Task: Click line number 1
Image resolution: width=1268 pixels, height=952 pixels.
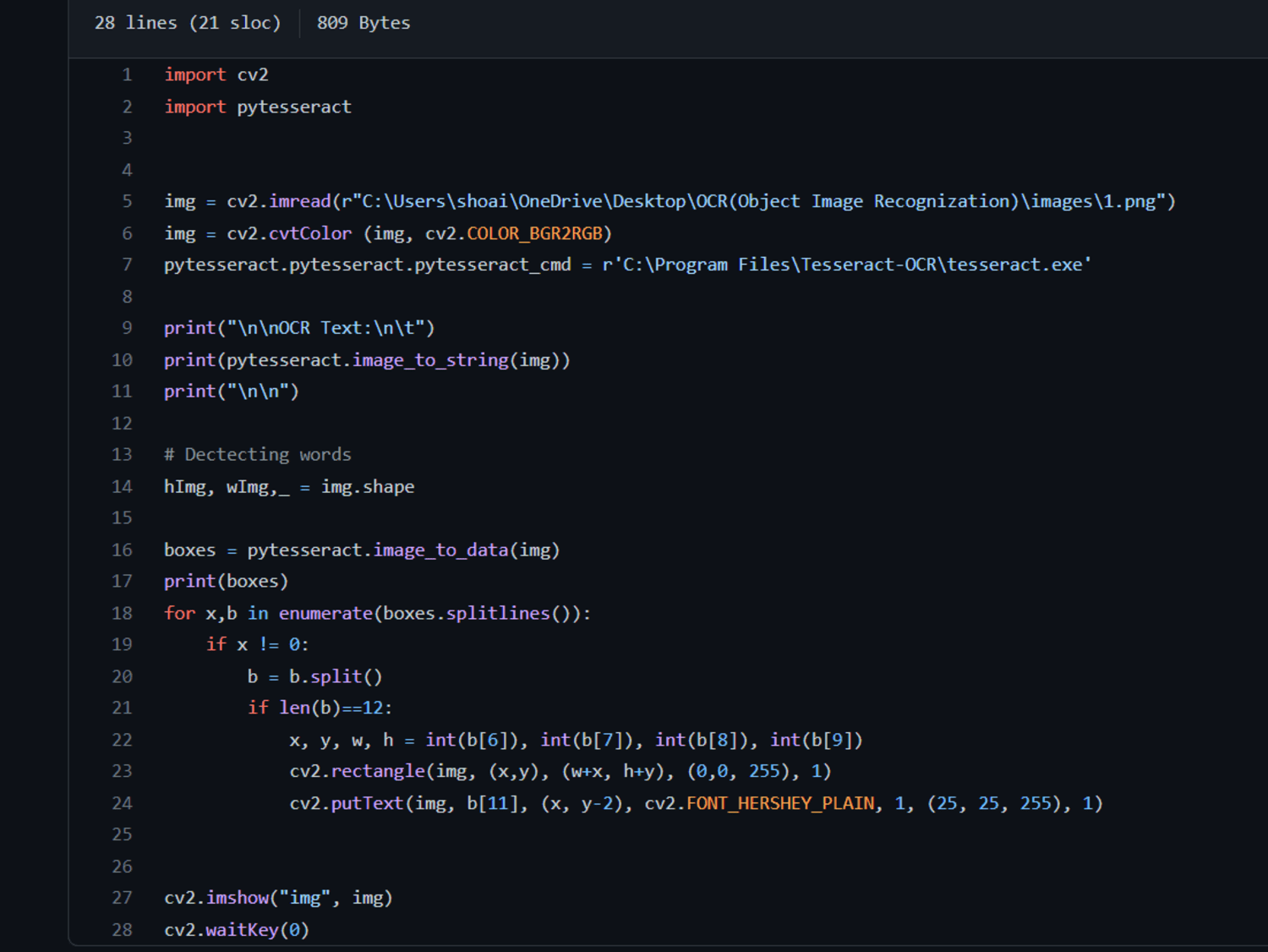Action: click(127, 75)
